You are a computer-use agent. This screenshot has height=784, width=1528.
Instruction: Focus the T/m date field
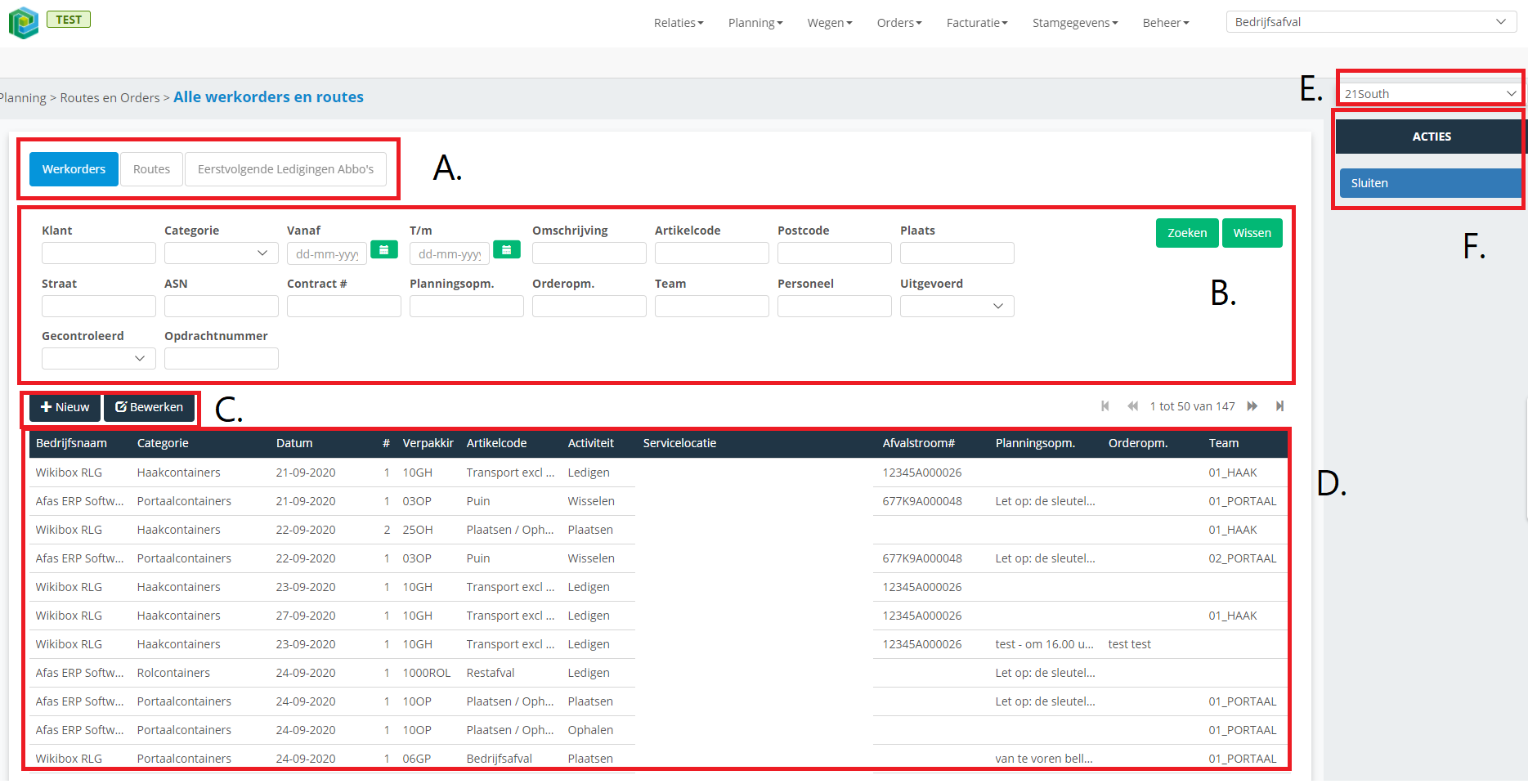tap(449, 253)
